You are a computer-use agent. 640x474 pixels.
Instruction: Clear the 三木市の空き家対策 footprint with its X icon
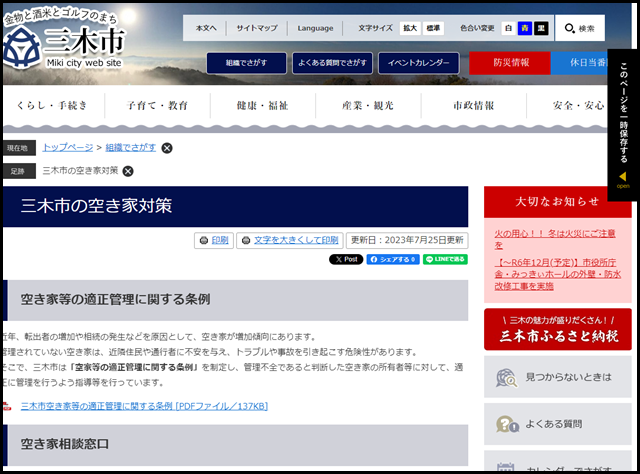tap(128, 171)
